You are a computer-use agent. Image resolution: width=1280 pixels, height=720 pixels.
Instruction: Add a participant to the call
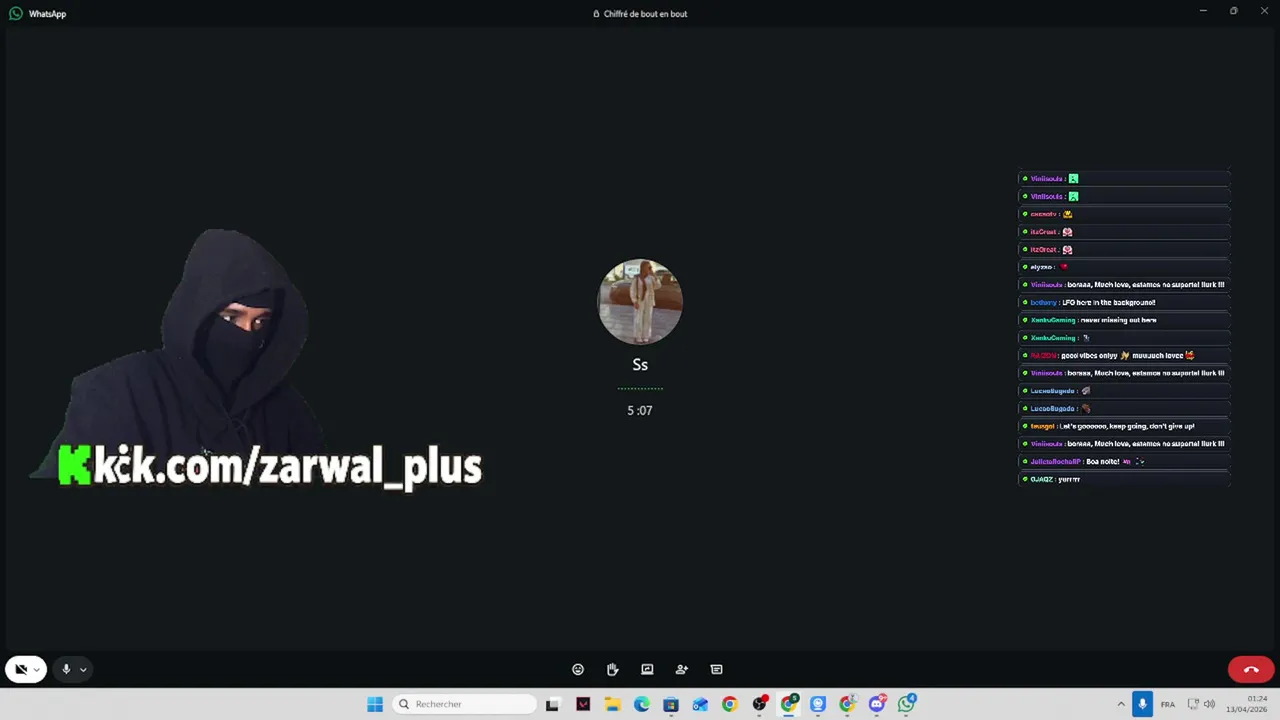[x=682, y=669]
